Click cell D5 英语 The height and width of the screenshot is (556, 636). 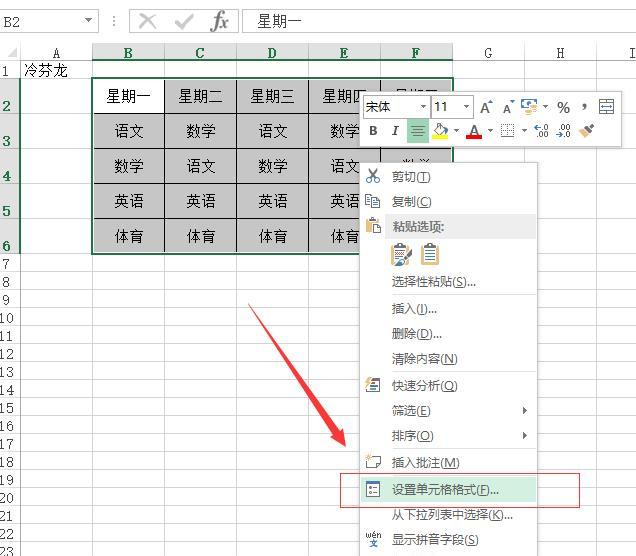272,201
